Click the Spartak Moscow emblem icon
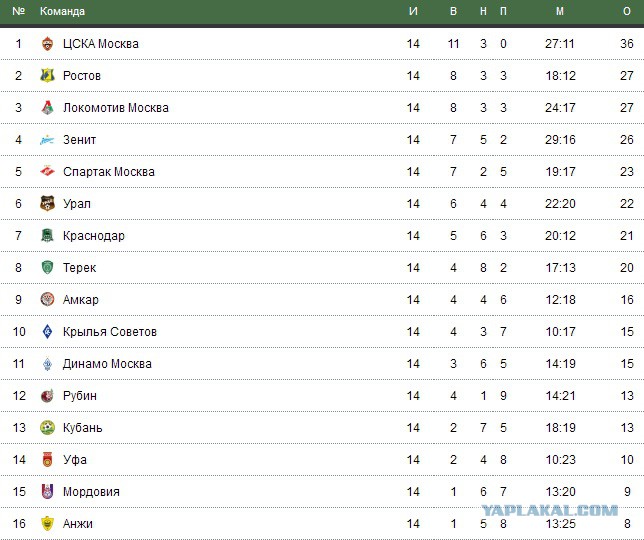This screenshot has width=644, height=540. pos(47,172)
